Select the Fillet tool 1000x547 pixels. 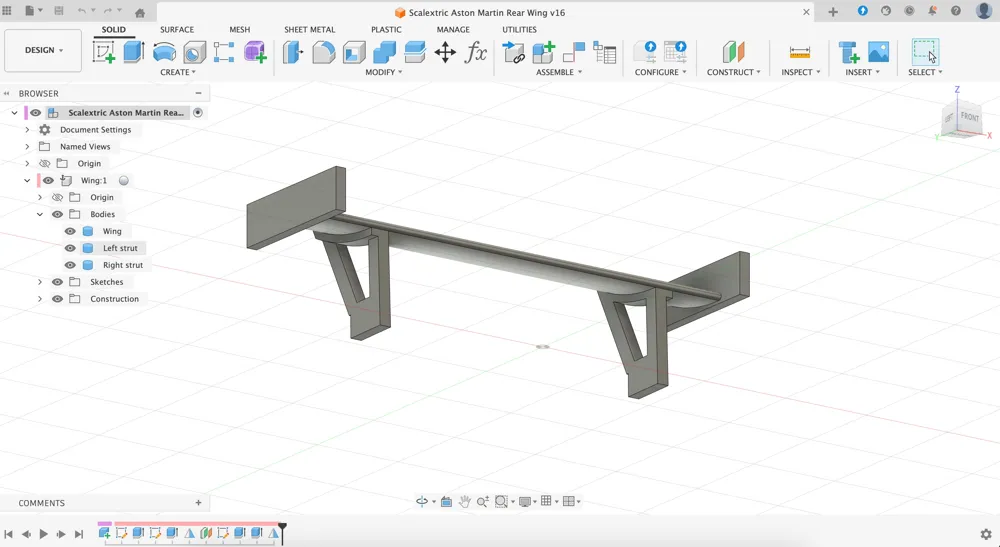point(323,52)
